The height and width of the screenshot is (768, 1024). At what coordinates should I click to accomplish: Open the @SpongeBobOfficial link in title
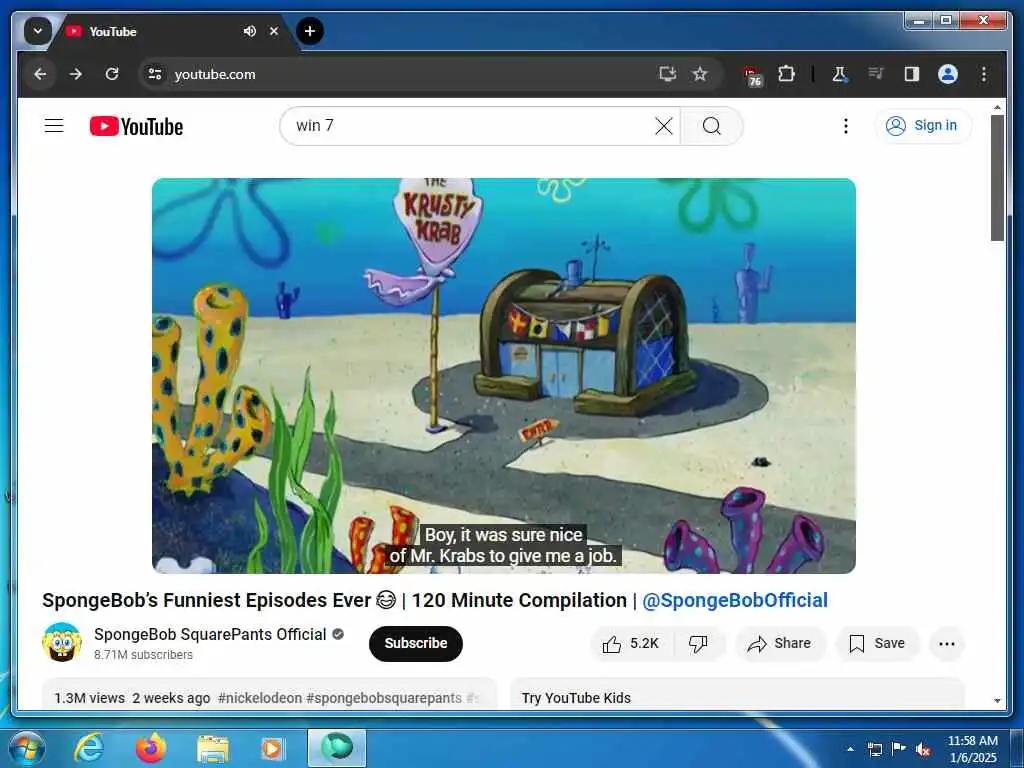735,600
